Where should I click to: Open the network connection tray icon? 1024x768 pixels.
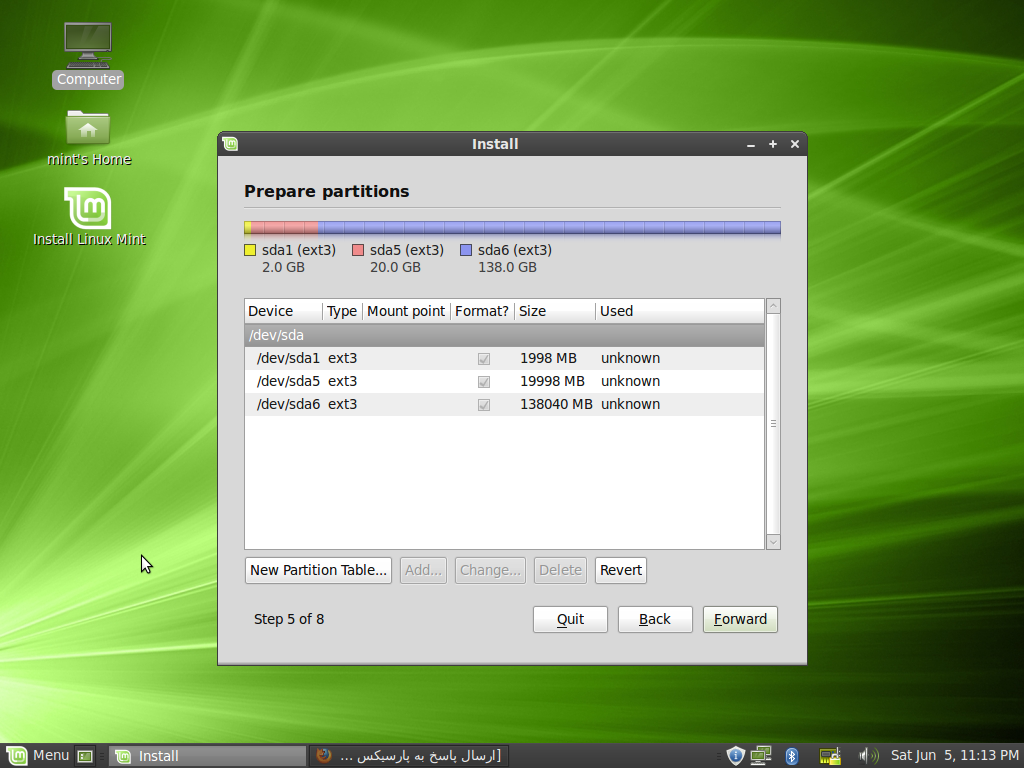click(x=761, y=756)
